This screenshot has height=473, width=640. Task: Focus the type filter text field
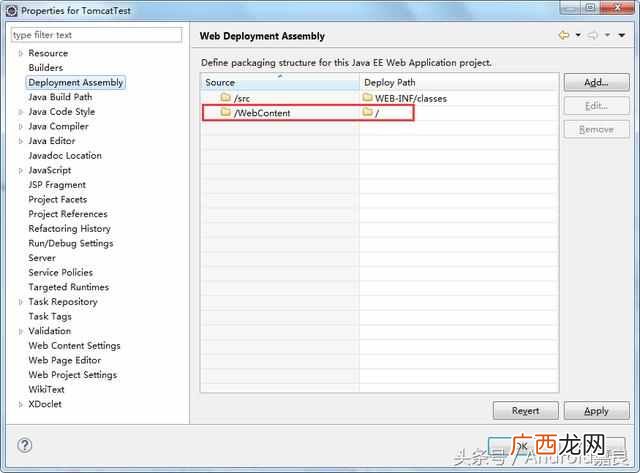[96, 35]
